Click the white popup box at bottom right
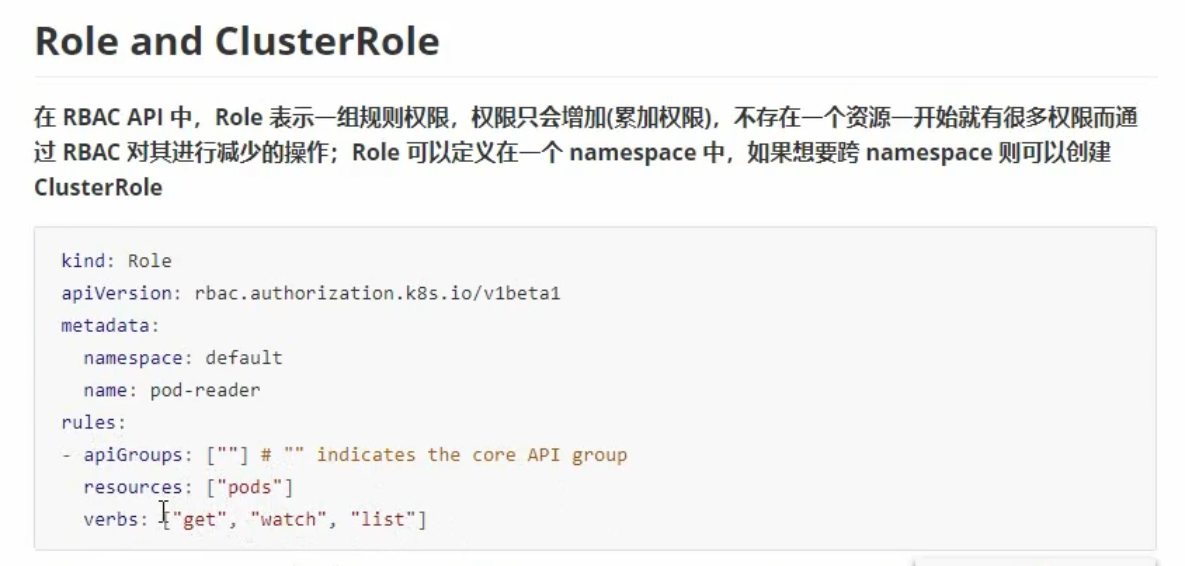Viewport: 1185px width, 566px height. tap(1034, 562)
